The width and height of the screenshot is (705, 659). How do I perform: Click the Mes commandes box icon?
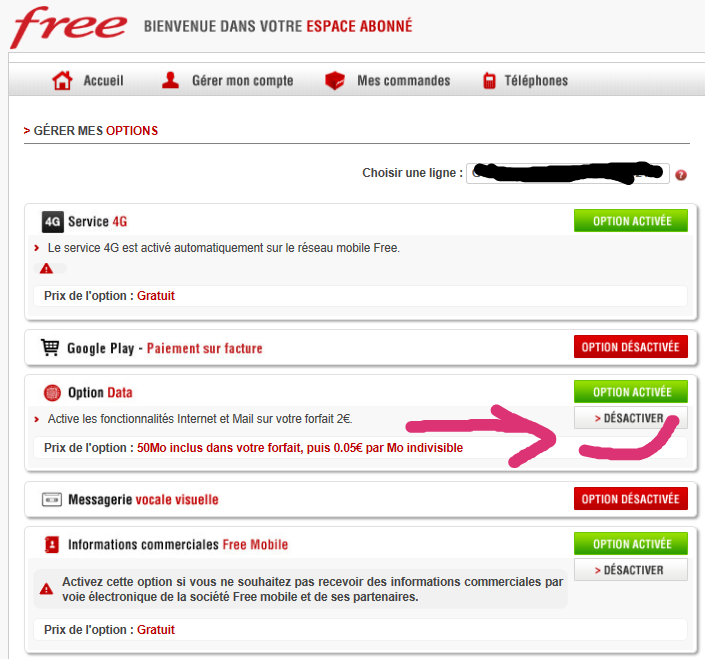(335, 80)
